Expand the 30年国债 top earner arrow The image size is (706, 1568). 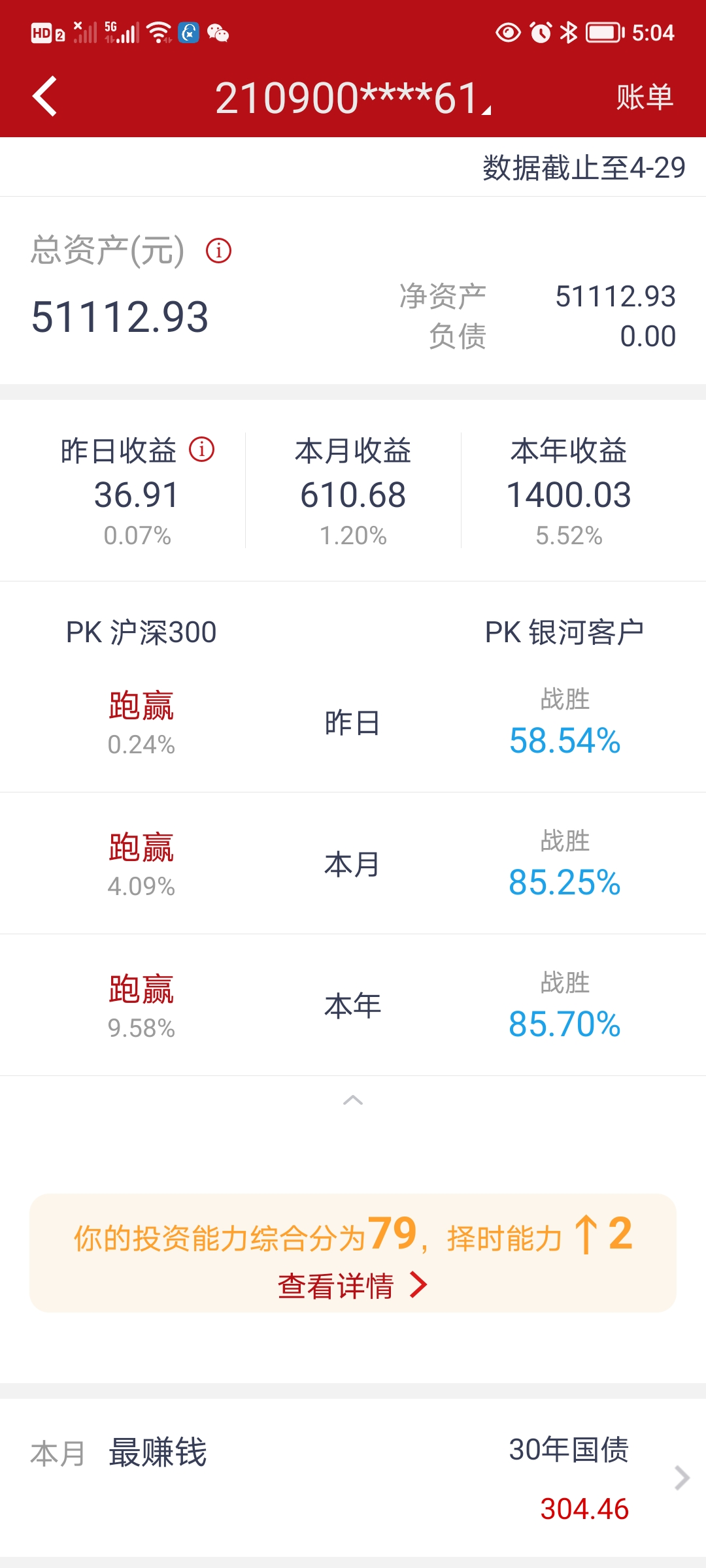(682, 1478)
